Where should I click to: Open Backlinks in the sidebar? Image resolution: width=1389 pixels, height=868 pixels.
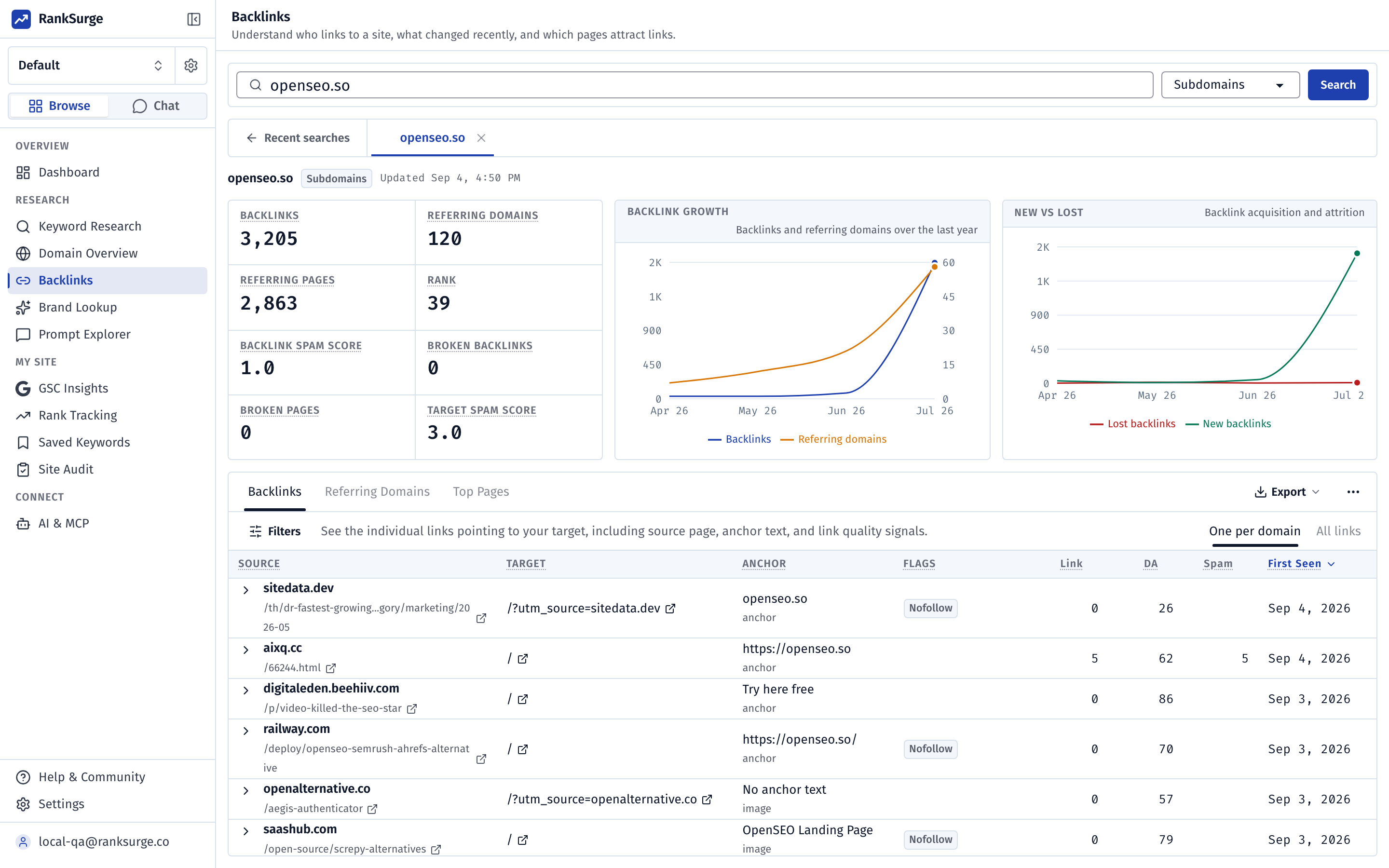pyautogui.click(x=108, y=280)
